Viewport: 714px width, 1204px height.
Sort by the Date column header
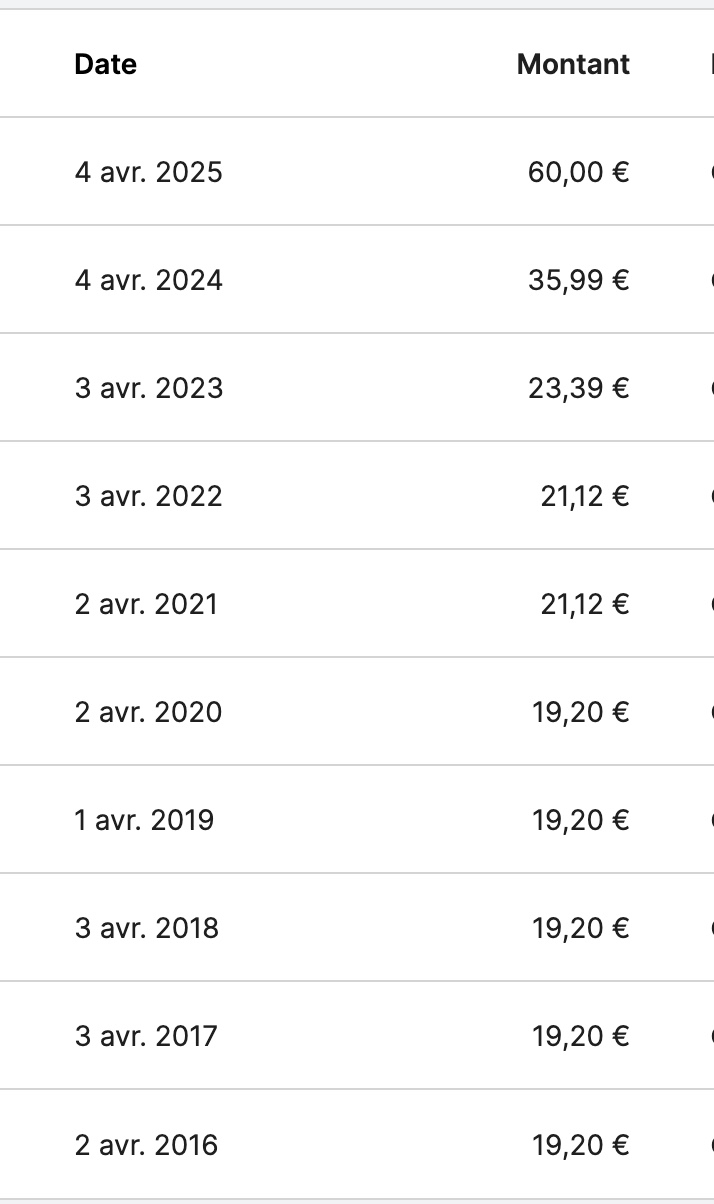click(106, 64)
